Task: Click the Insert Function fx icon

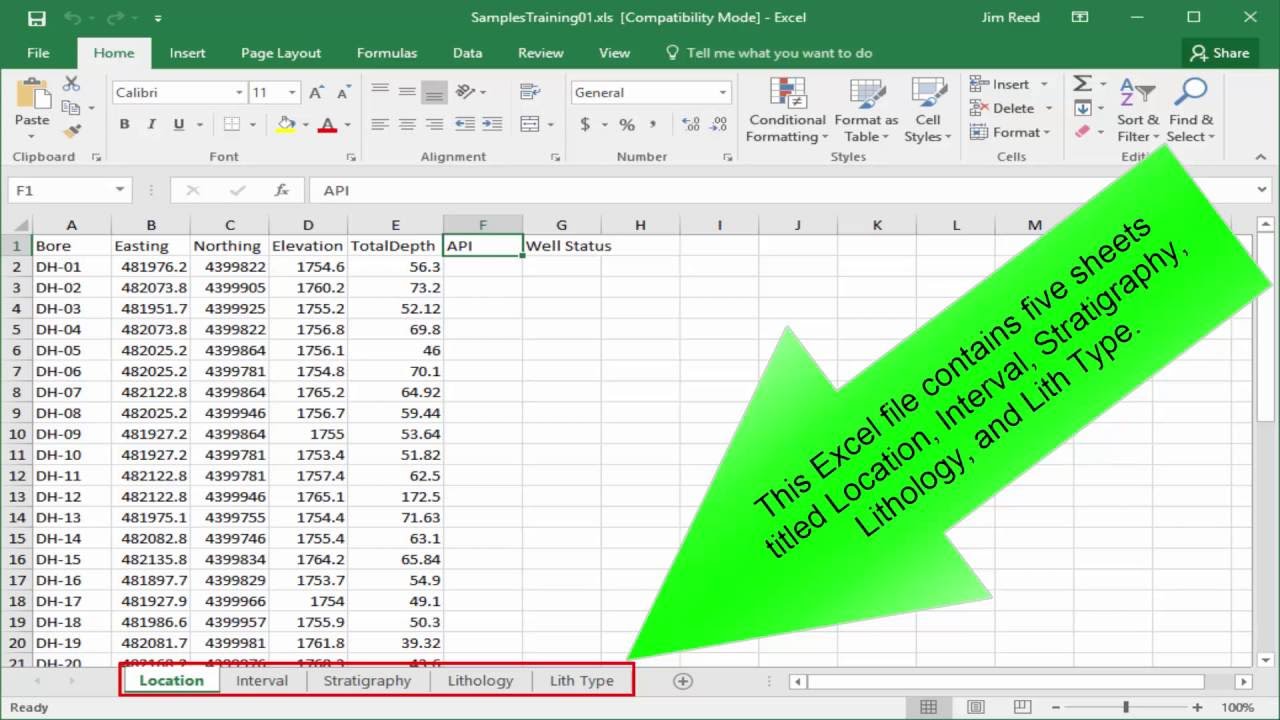Action: [x=282, y=190]
